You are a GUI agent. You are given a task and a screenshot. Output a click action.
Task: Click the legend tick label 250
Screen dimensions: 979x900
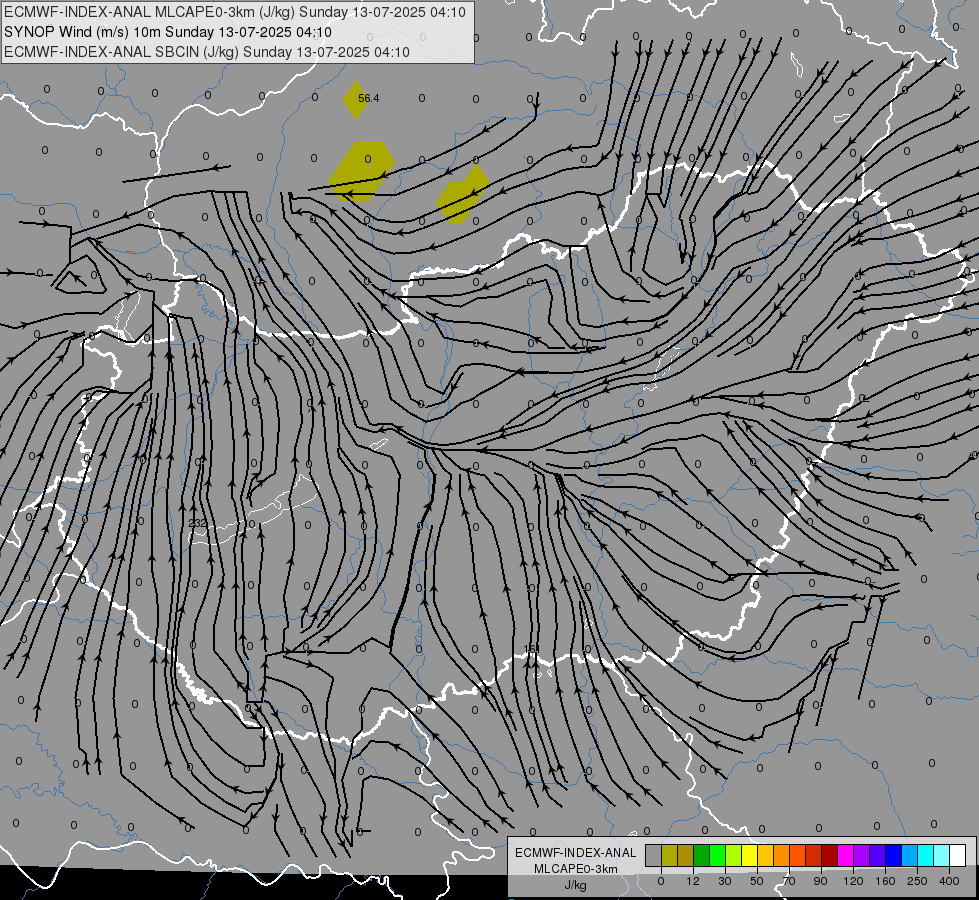click(x=917, y=881)
